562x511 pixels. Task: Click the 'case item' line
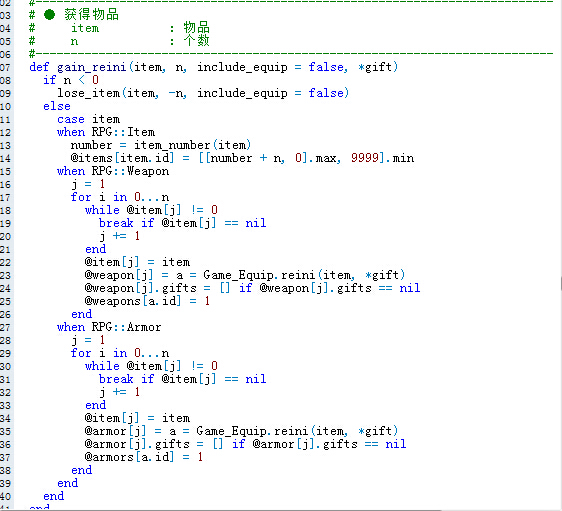[89, 119]
